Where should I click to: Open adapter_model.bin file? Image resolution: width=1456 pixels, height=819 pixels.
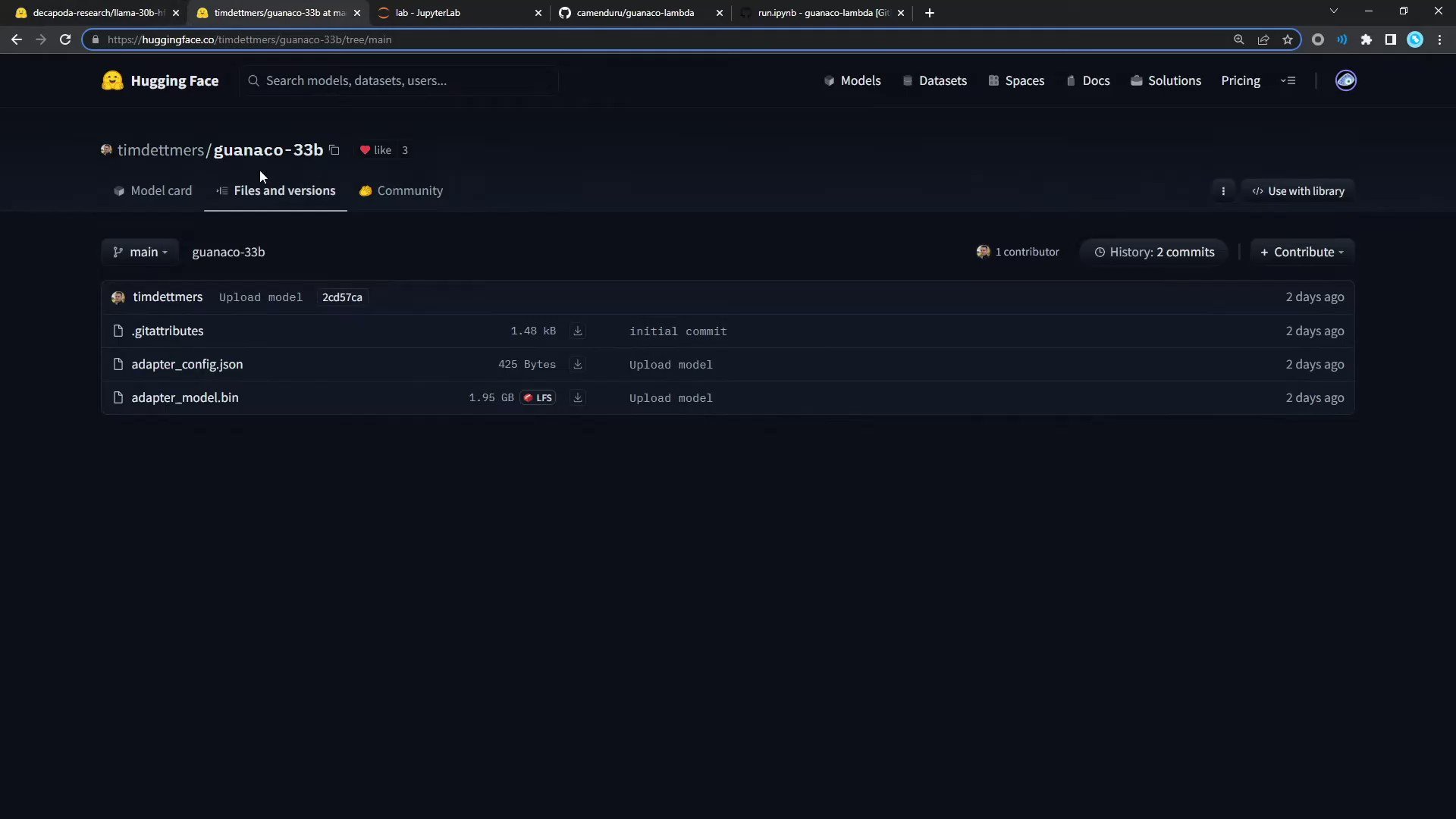[x=185, y=397]
